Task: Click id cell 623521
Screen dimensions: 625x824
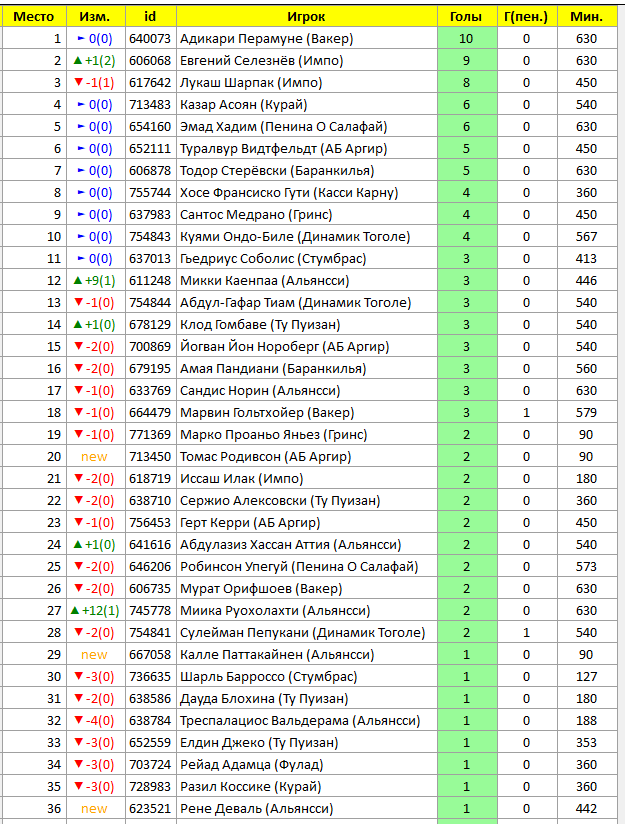Action: click(150, 809)
